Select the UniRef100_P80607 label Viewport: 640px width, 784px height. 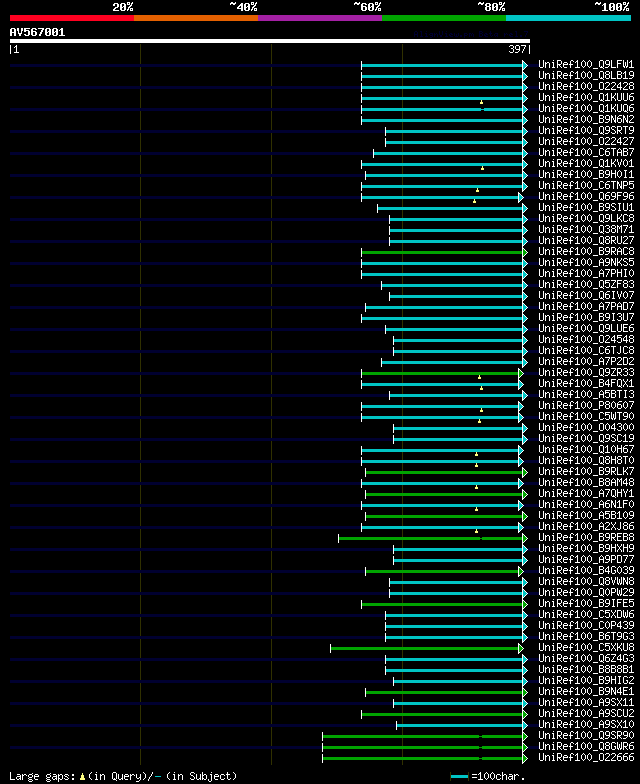click(586, 406)
